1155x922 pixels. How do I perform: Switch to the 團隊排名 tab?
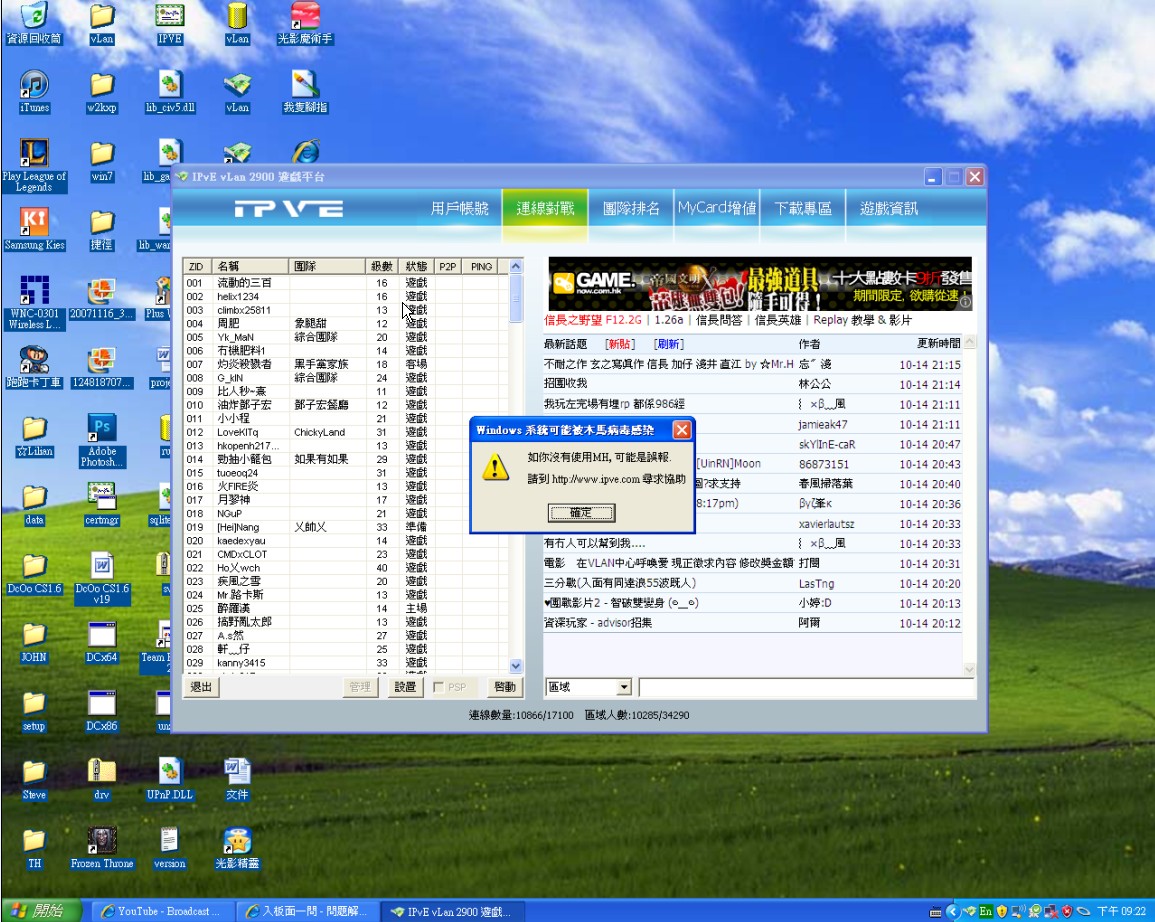pyautogui.click(x=631, y=209)
